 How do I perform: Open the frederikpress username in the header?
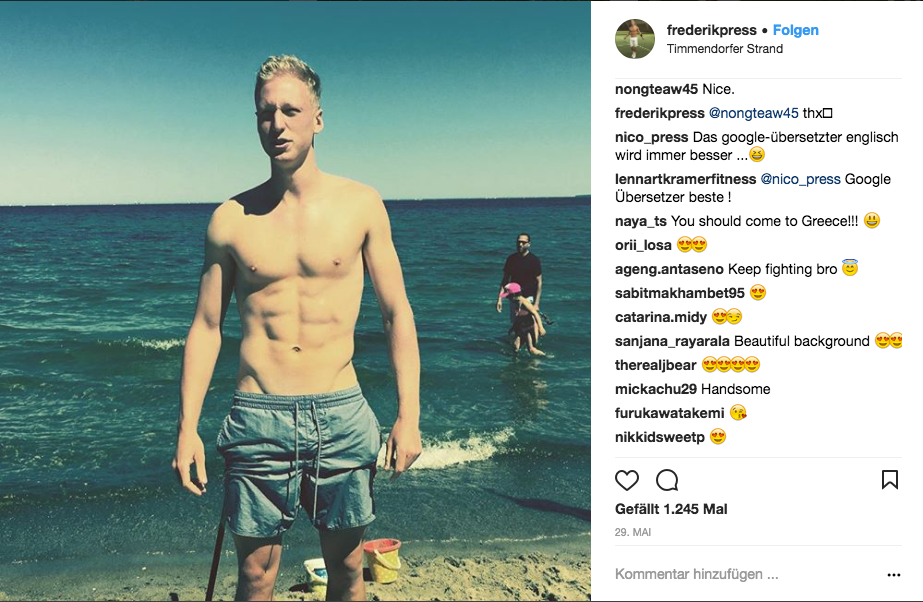712,30
